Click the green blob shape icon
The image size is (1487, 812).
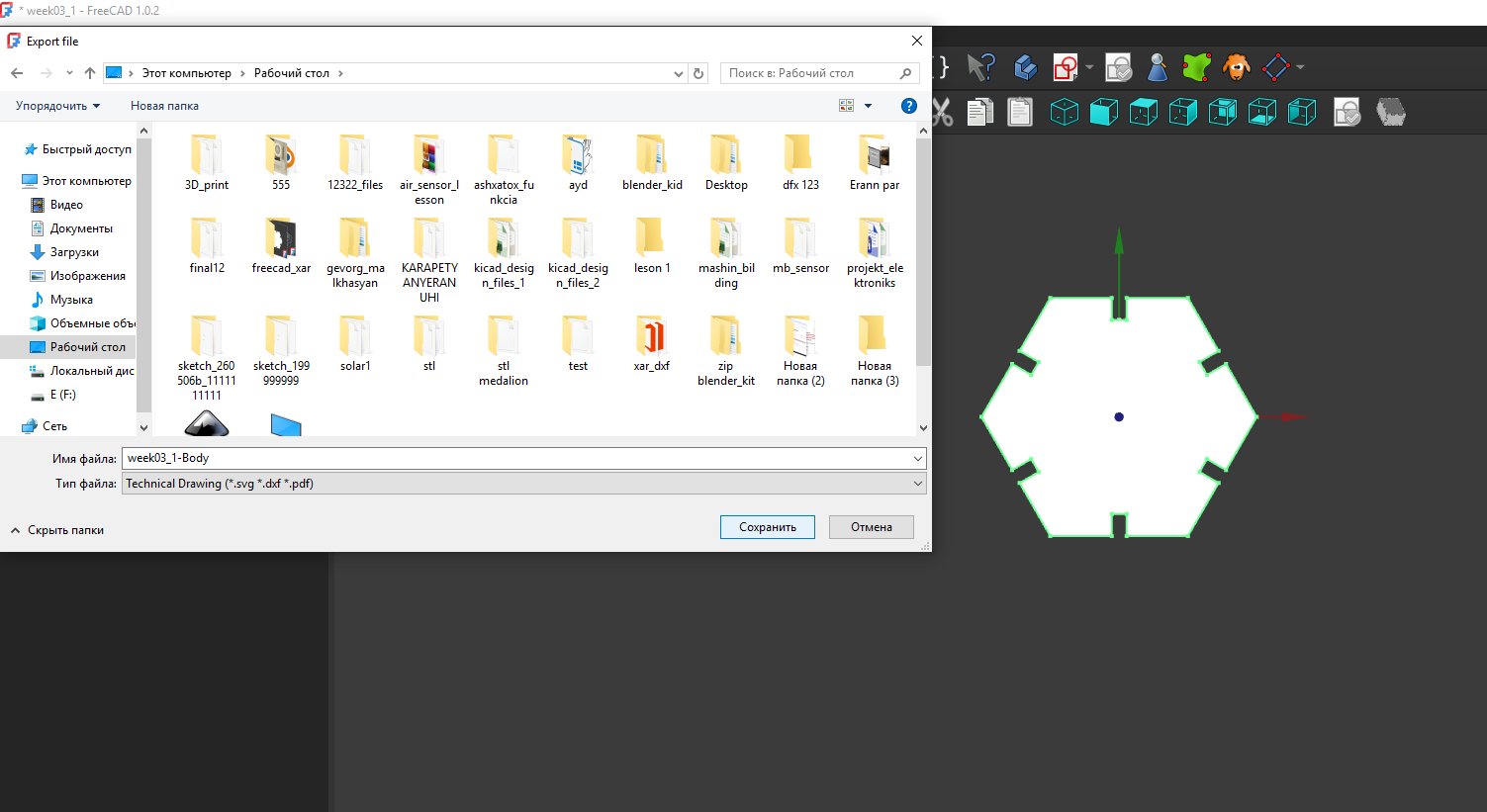click(x=1197, y=67)
